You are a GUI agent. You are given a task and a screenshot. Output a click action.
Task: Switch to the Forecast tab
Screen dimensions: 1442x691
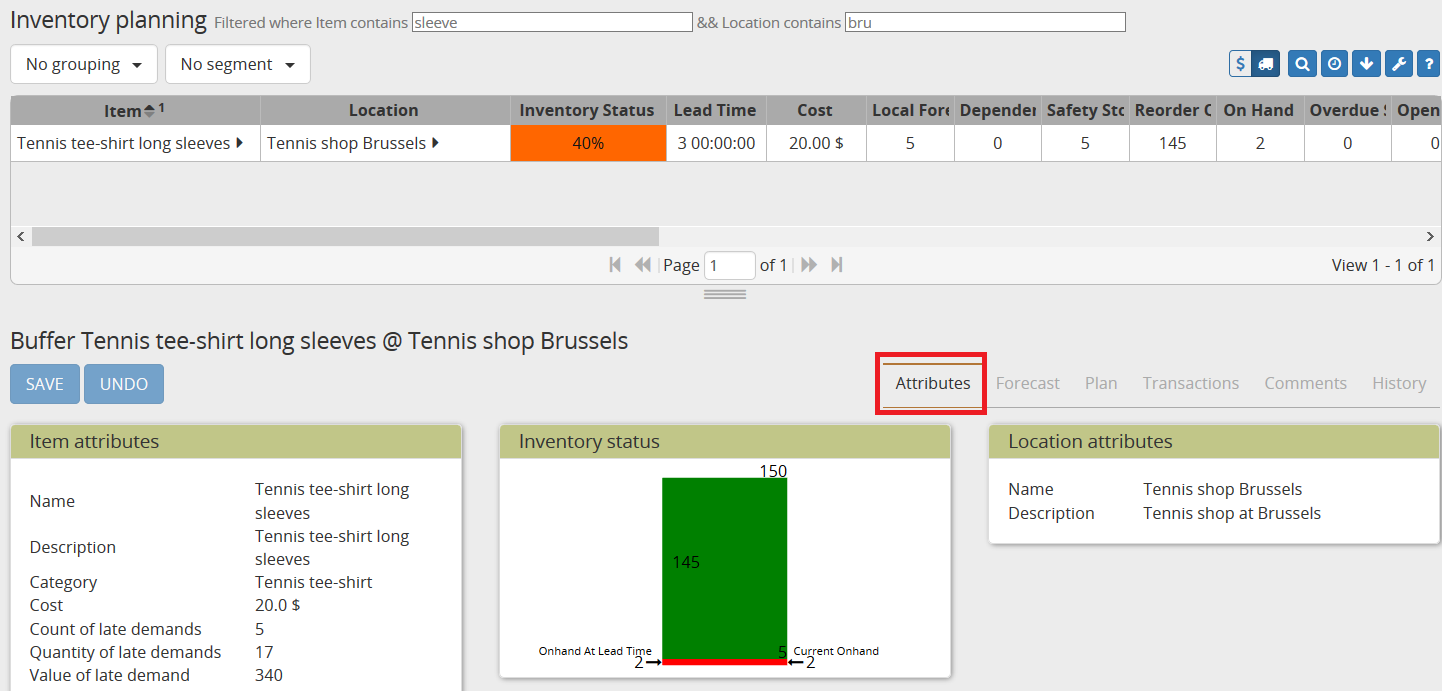[1027, 383]
